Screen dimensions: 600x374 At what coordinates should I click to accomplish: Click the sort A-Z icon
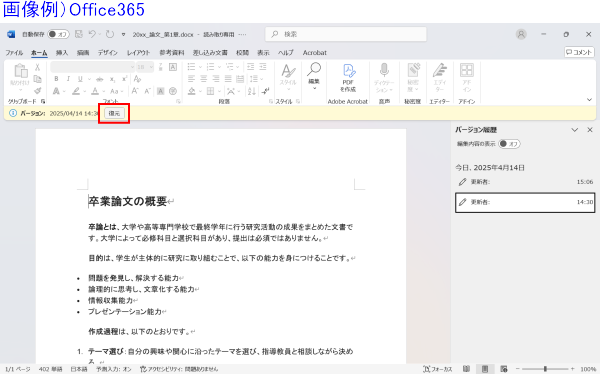pyautogui.click(x=251, y=91)
